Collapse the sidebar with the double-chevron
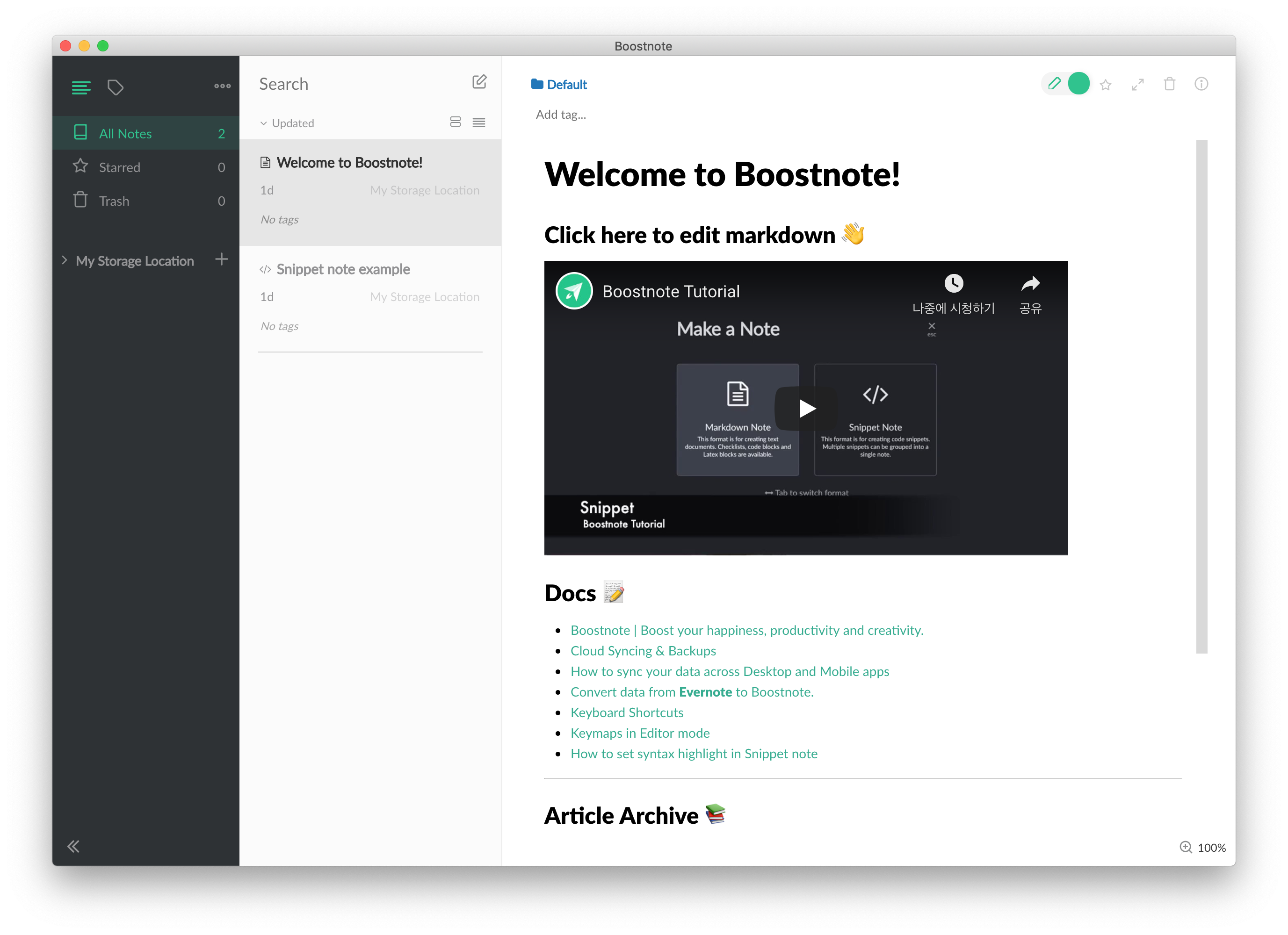Image resolution: width=1288 pixels, height=935 pixels. pos(73,846)
